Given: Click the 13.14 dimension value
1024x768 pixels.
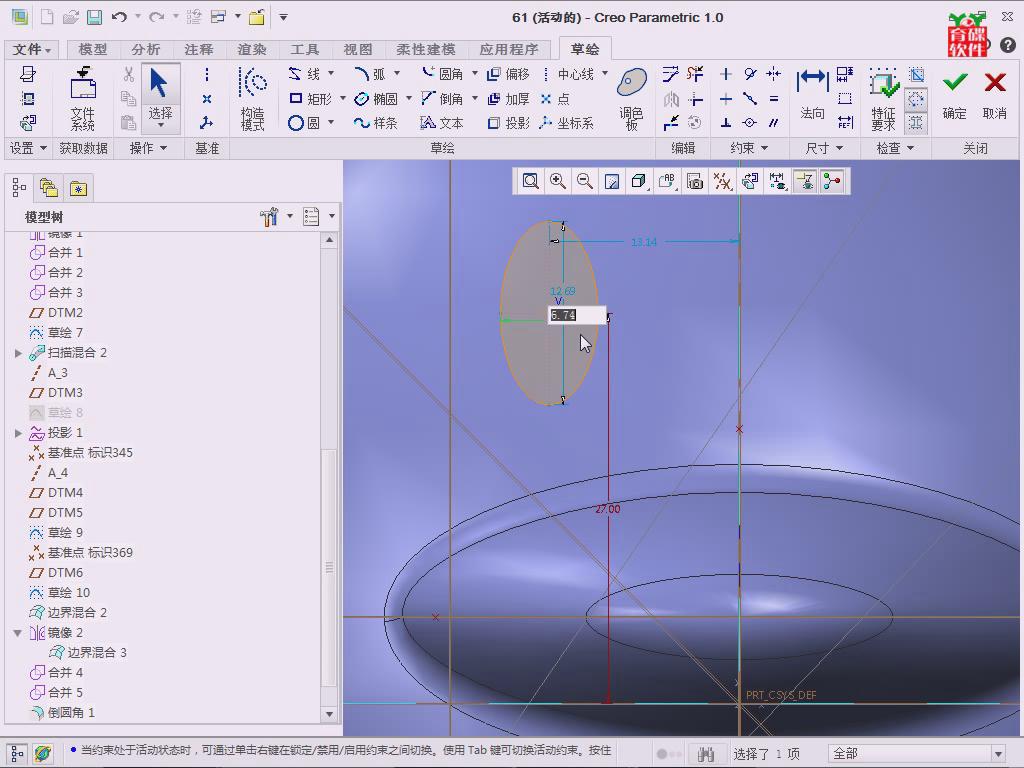Looking at the screenshot, I should click(643, 242).
